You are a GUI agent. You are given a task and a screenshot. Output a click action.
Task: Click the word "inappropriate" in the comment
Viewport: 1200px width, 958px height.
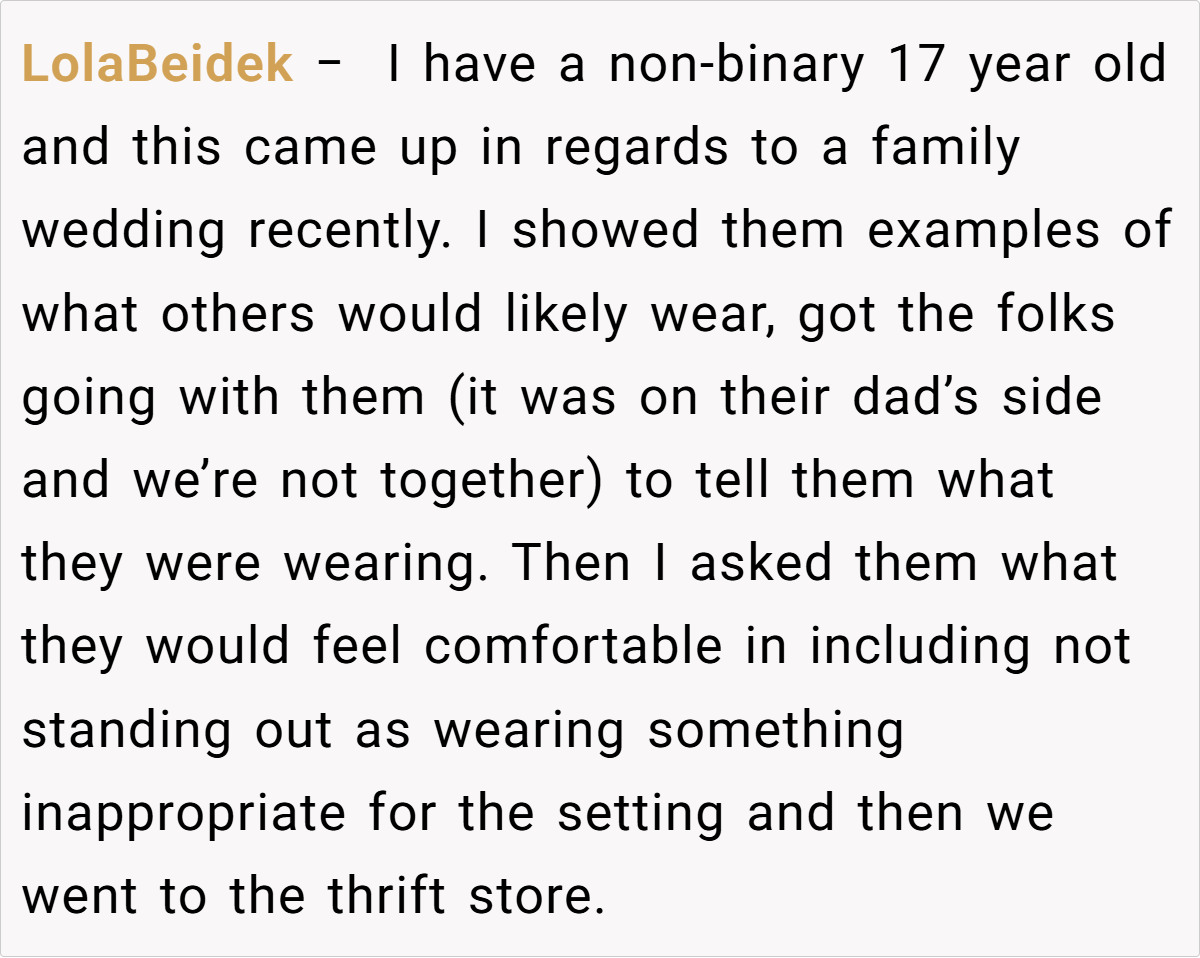pyautogui.click(x=183, y=813)
